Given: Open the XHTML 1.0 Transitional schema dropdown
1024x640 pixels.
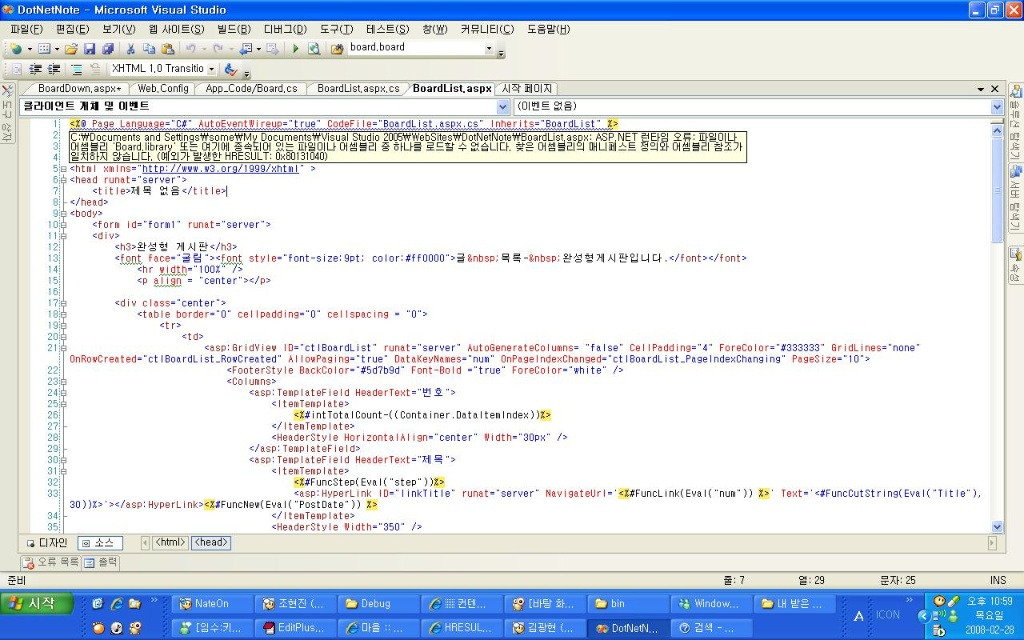Looking at the screenshot, I should [211, 69].
